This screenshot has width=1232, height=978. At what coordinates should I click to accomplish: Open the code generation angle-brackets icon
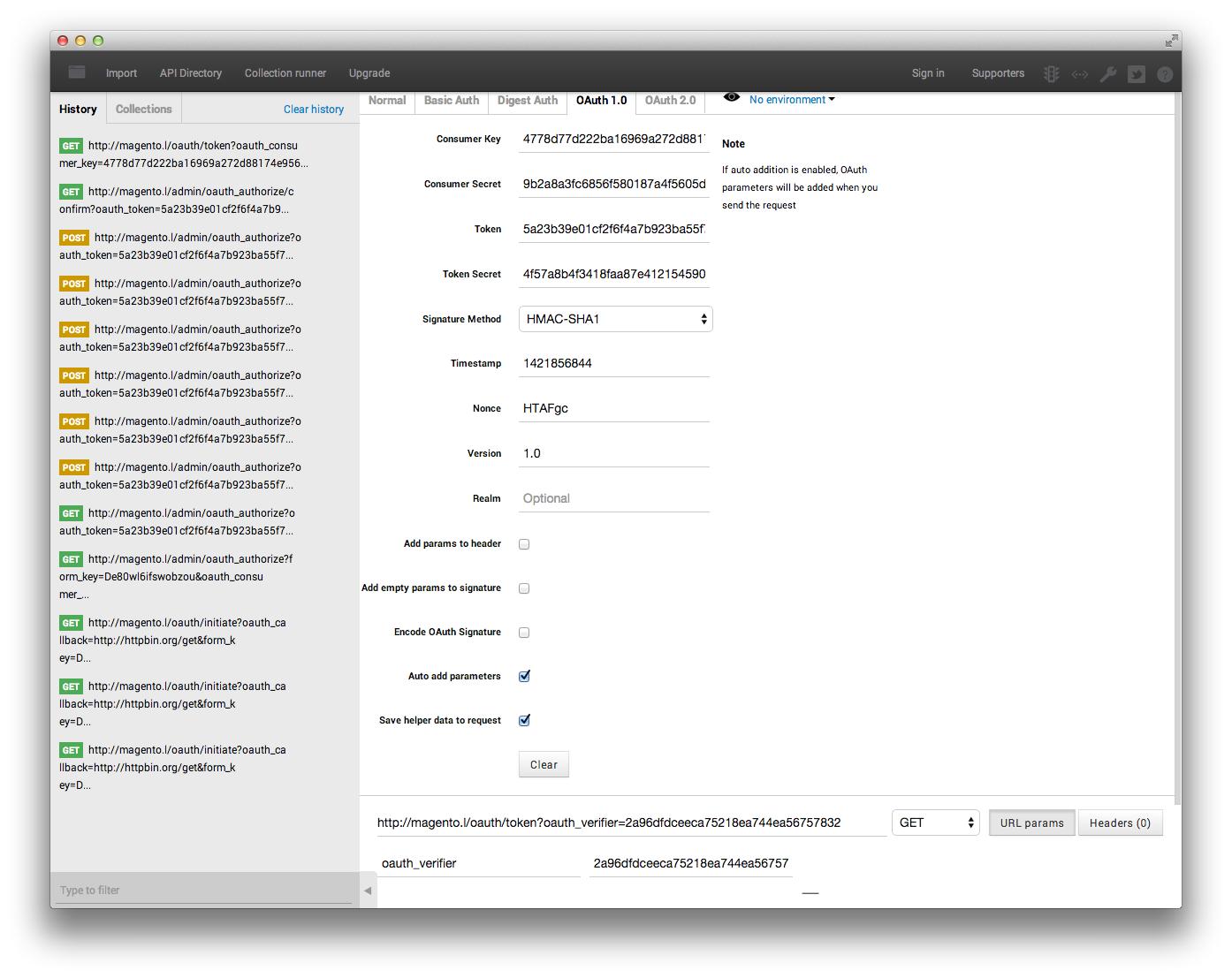(x=1079, y=74)
